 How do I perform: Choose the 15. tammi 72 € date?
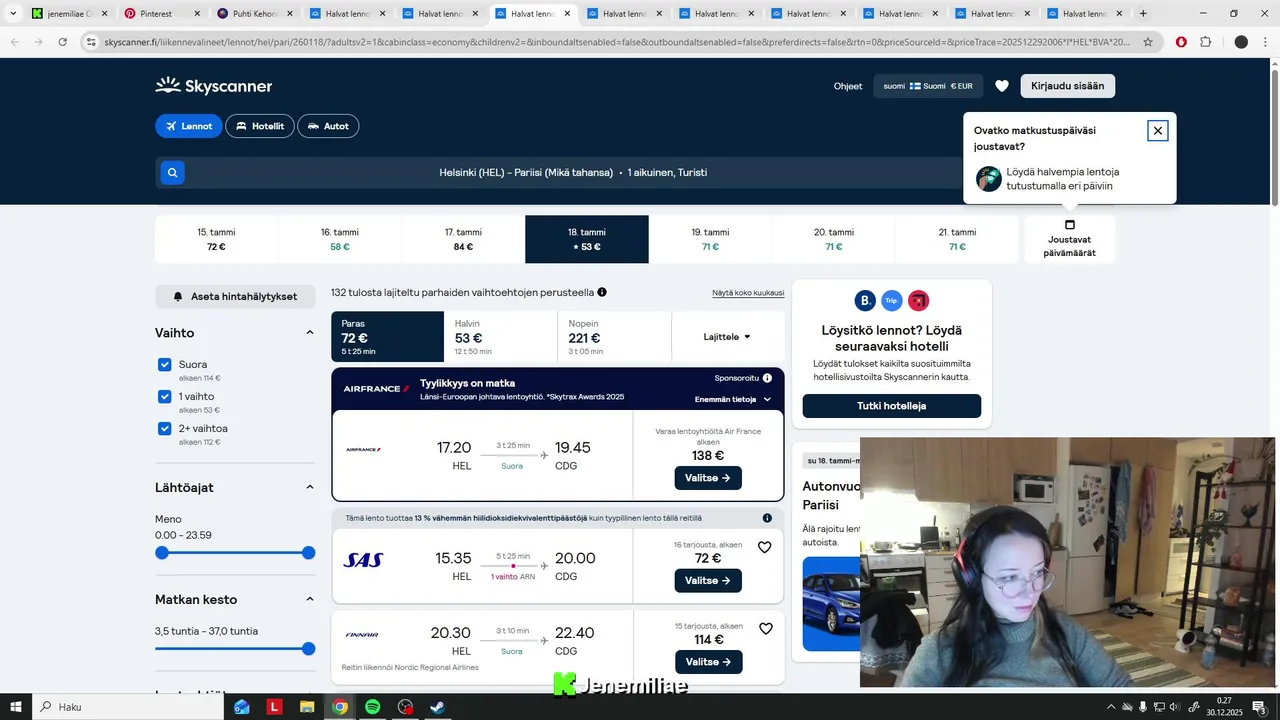216,239
